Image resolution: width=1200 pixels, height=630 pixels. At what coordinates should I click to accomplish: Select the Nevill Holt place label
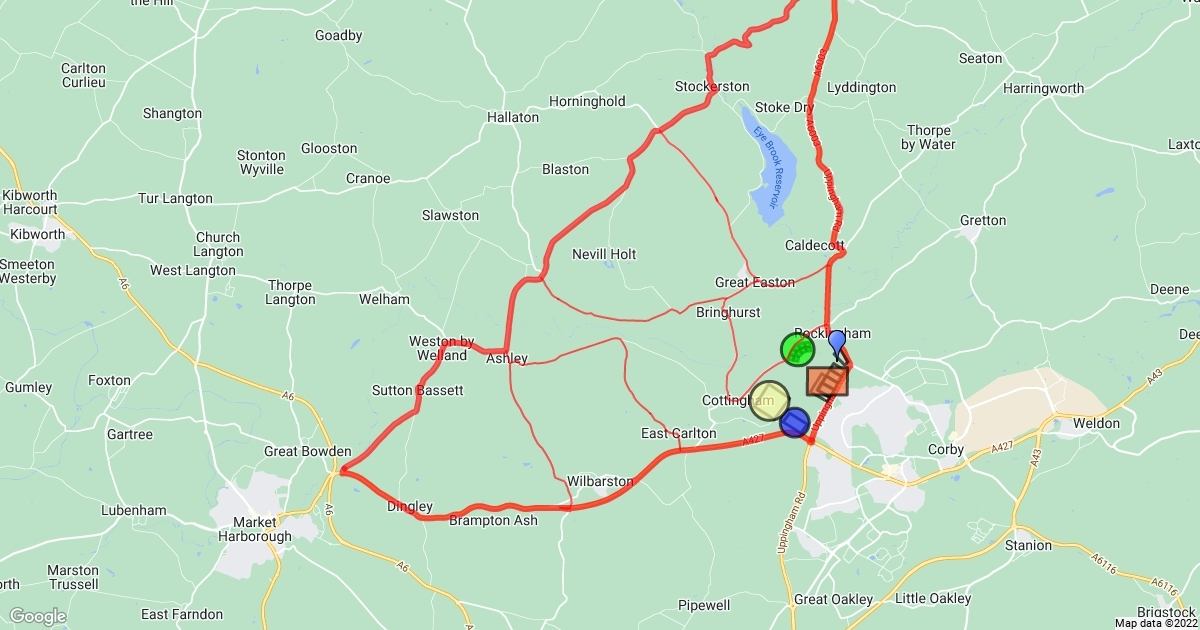tap(604, 254)
